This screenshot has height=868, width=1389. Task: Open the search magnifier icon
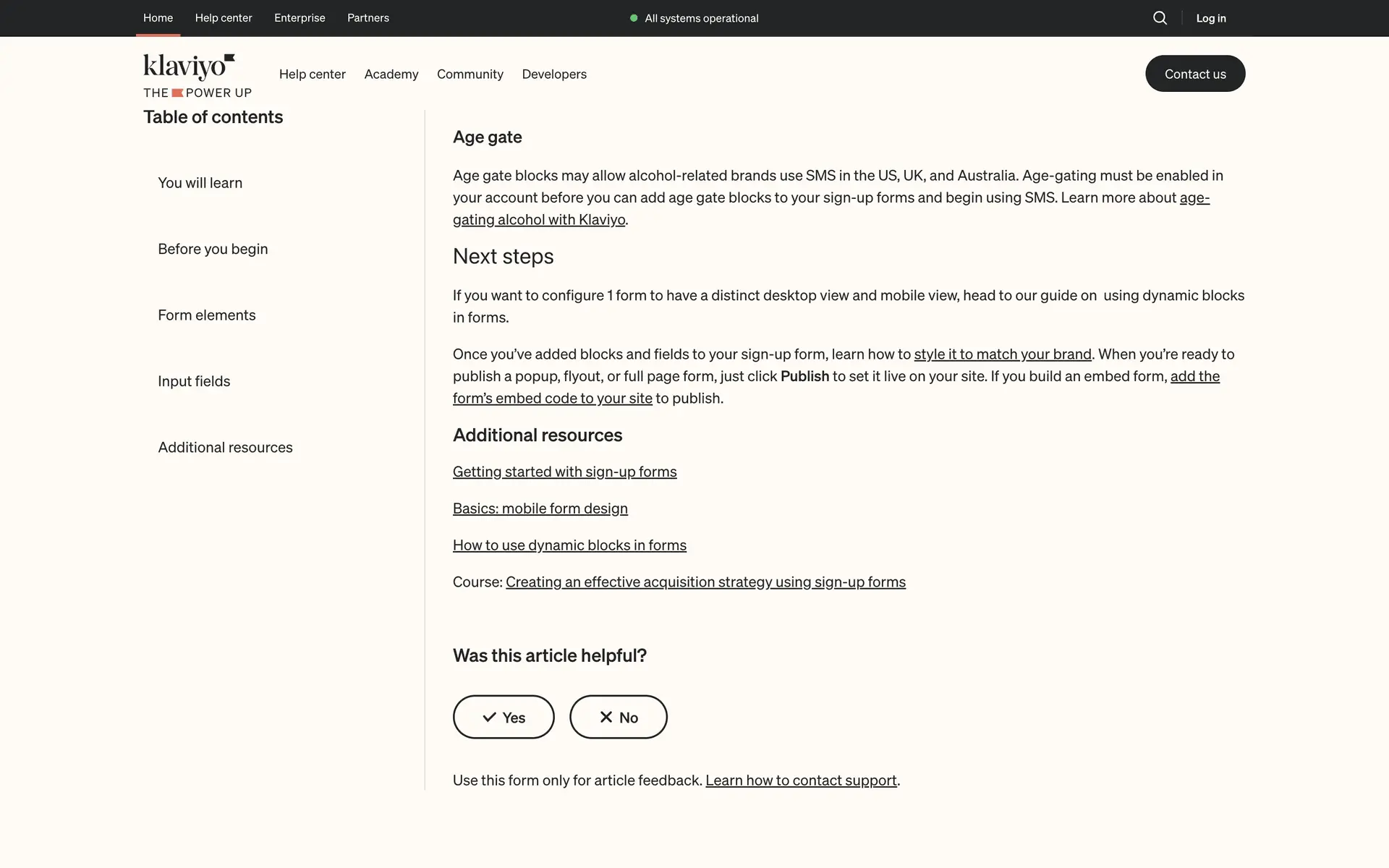(1160, 18)
